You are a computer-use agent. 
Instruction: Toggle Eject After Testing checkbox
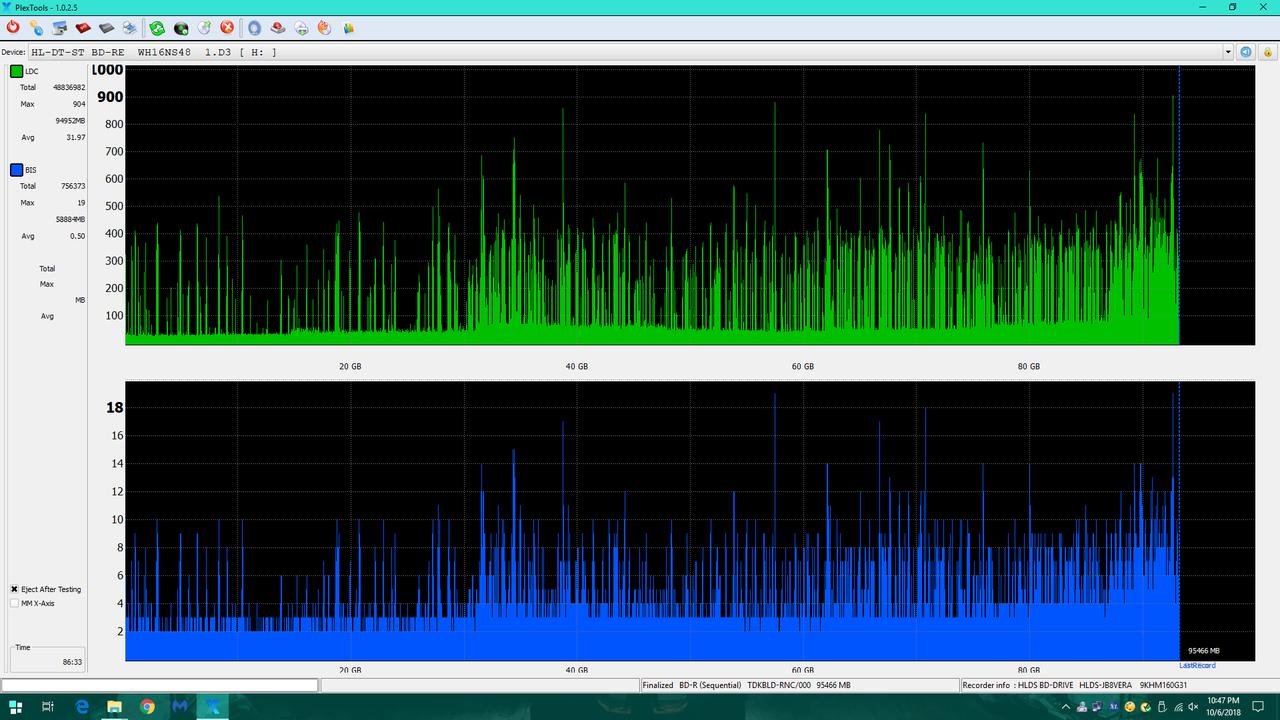coord(14,589)
